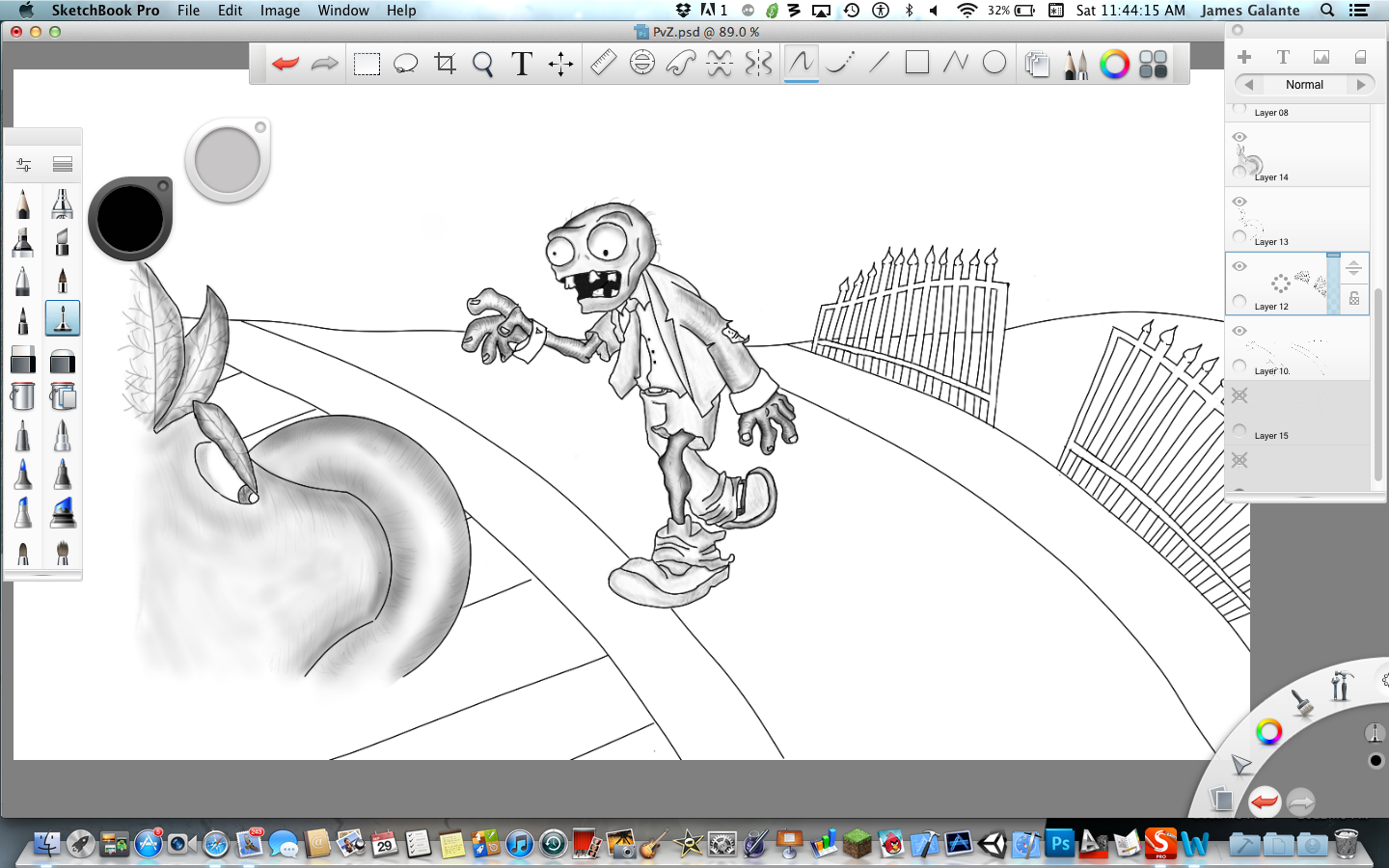Hide Layer 12 with eye icon

click(1239, 266)
